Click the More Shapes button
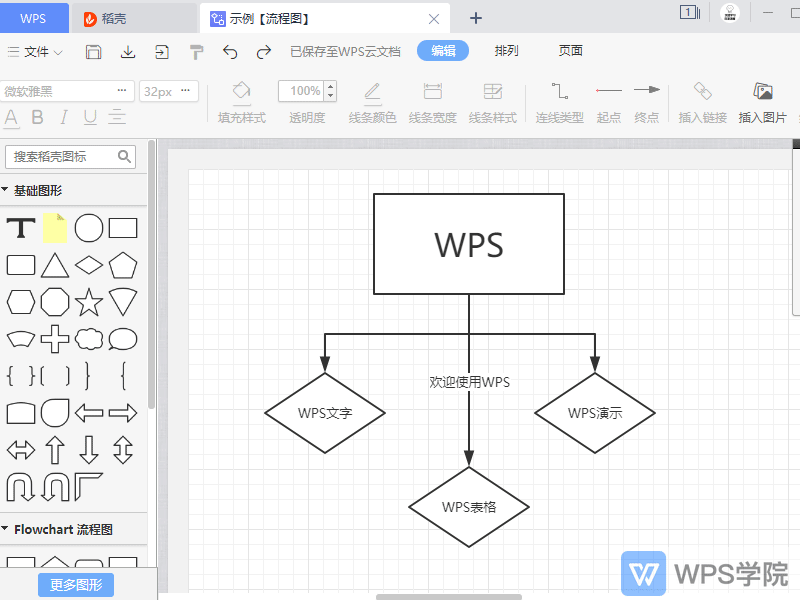 coord(76,585)
